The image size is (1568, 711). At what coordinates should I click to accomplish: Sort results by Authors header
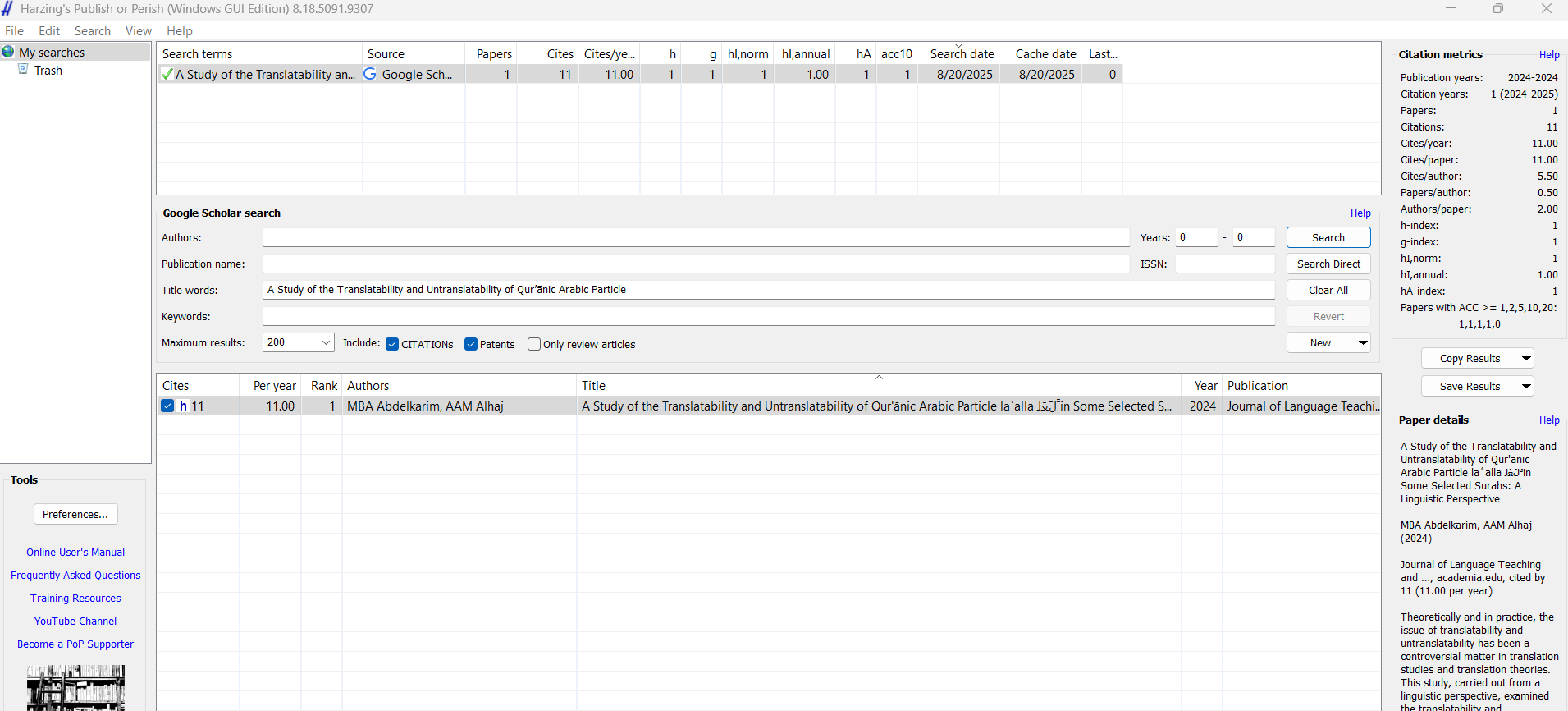(459, 385)
